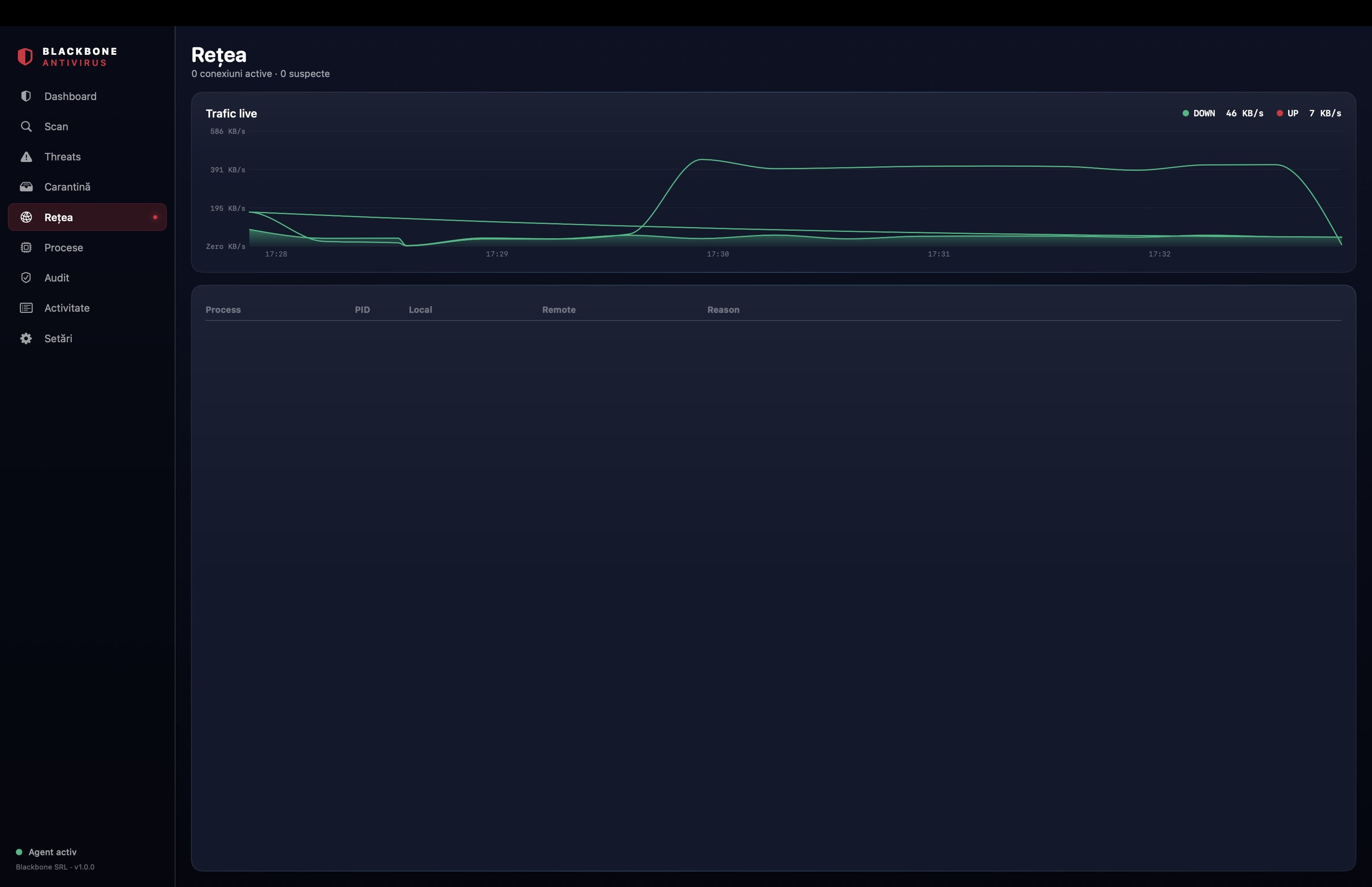This screenshot has width=1372, height=887.
Task: Click the 17:31 time marker
Action: pyautogui.click(x=938, y=254)
